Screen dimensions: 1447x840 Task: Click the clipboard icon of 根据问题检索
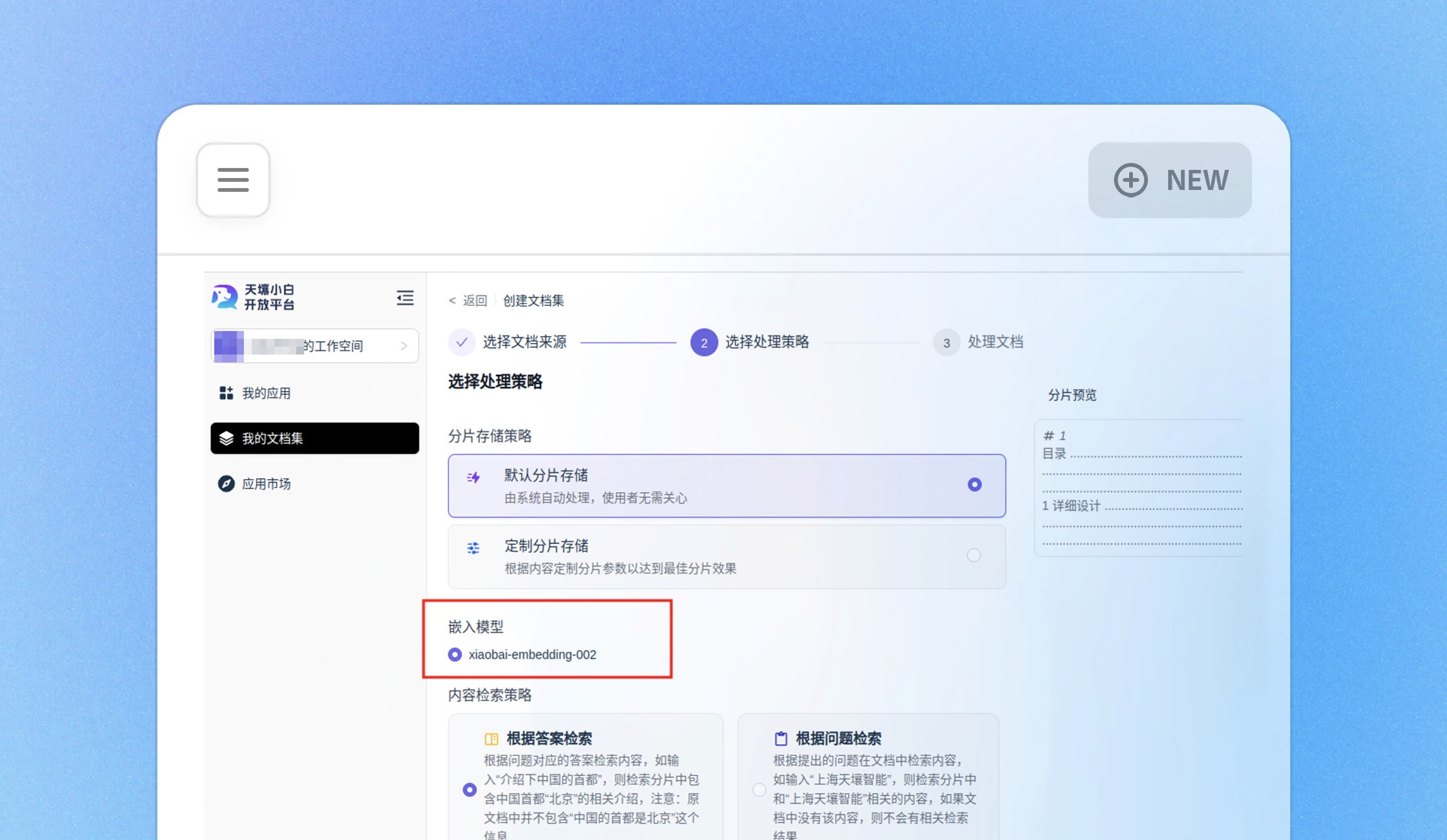click(x=781, y=738)
